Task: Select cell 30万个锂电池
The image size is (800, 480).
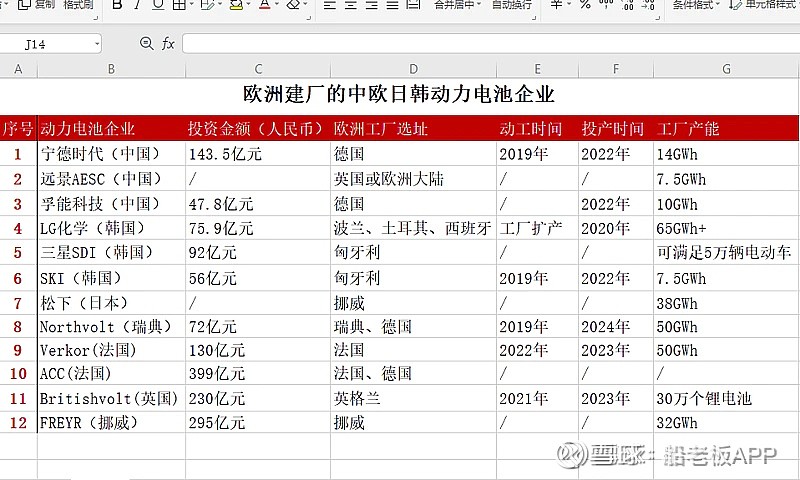Action: [x=727, y=398]
